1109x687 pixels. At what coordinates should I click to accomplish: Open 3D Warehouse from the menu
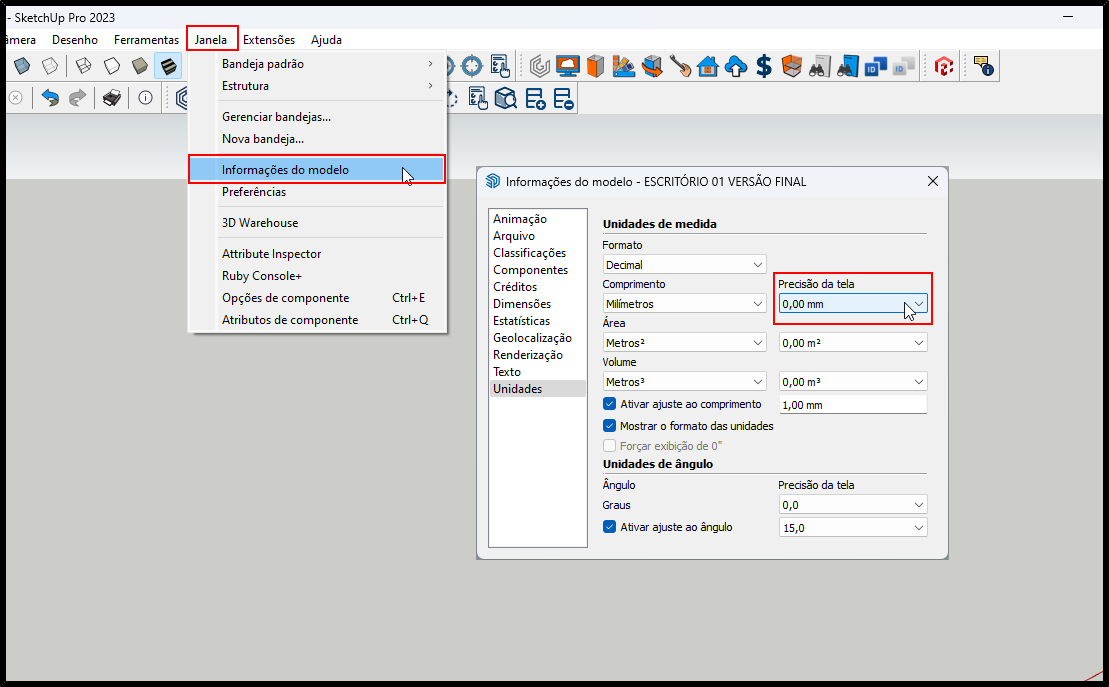pyautogui.click(x=317, y=223)
